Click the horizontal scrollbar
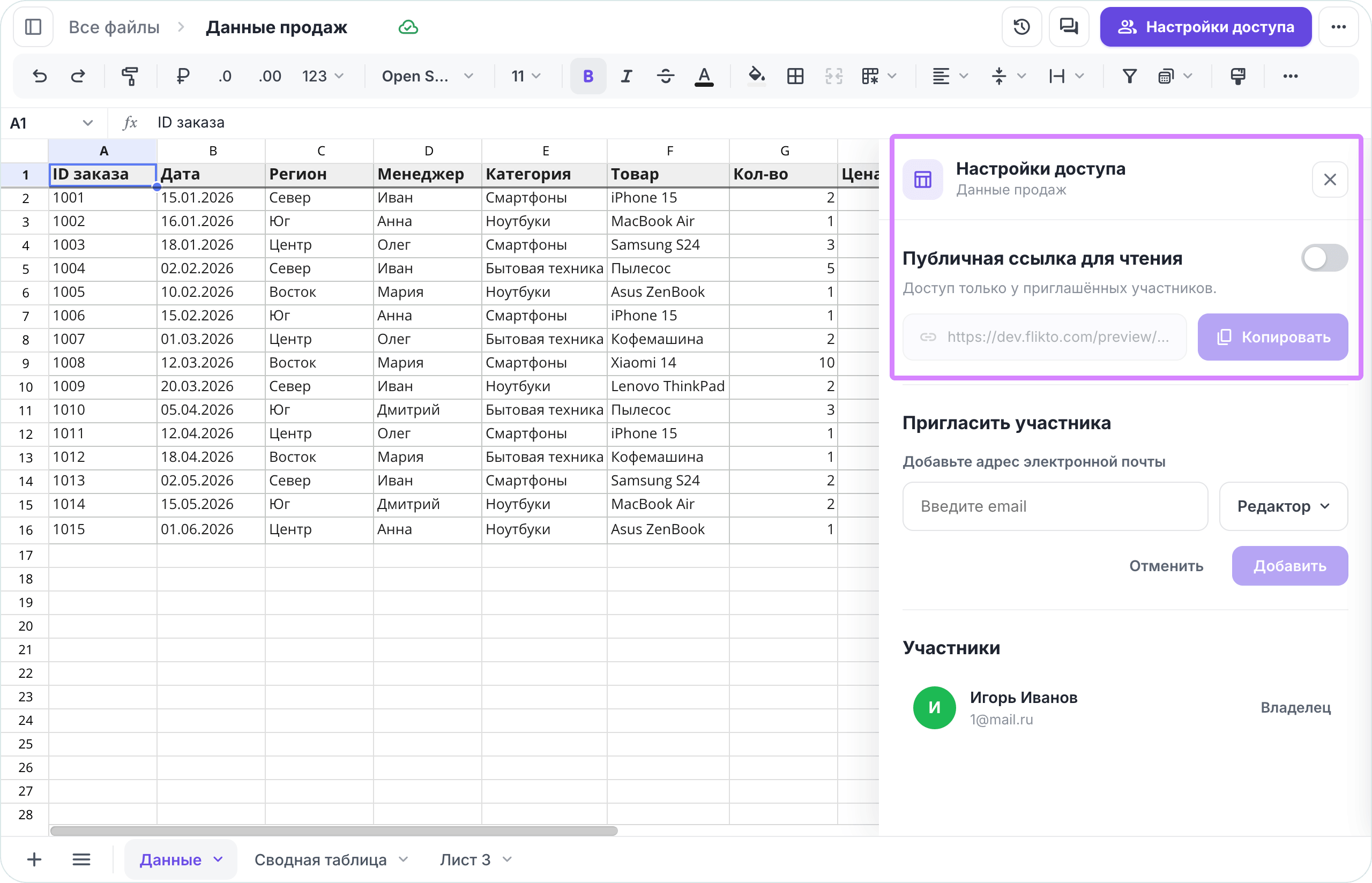 tap(334, 831)
